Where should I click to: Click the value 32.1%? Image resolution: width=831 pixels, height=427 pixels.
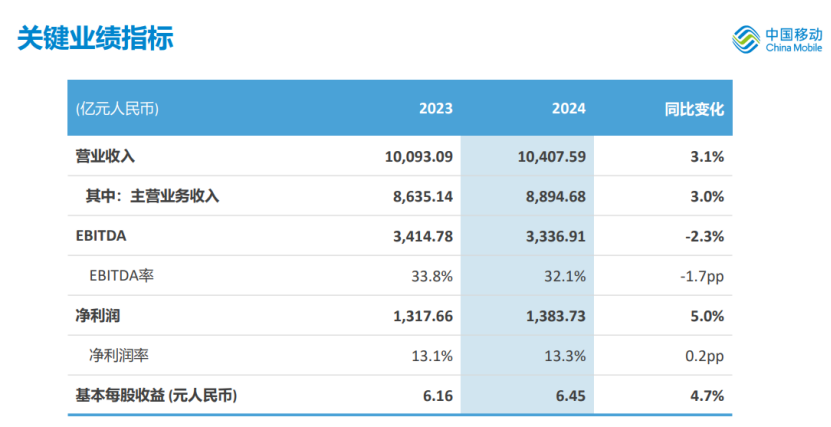[x=565, y=276]
